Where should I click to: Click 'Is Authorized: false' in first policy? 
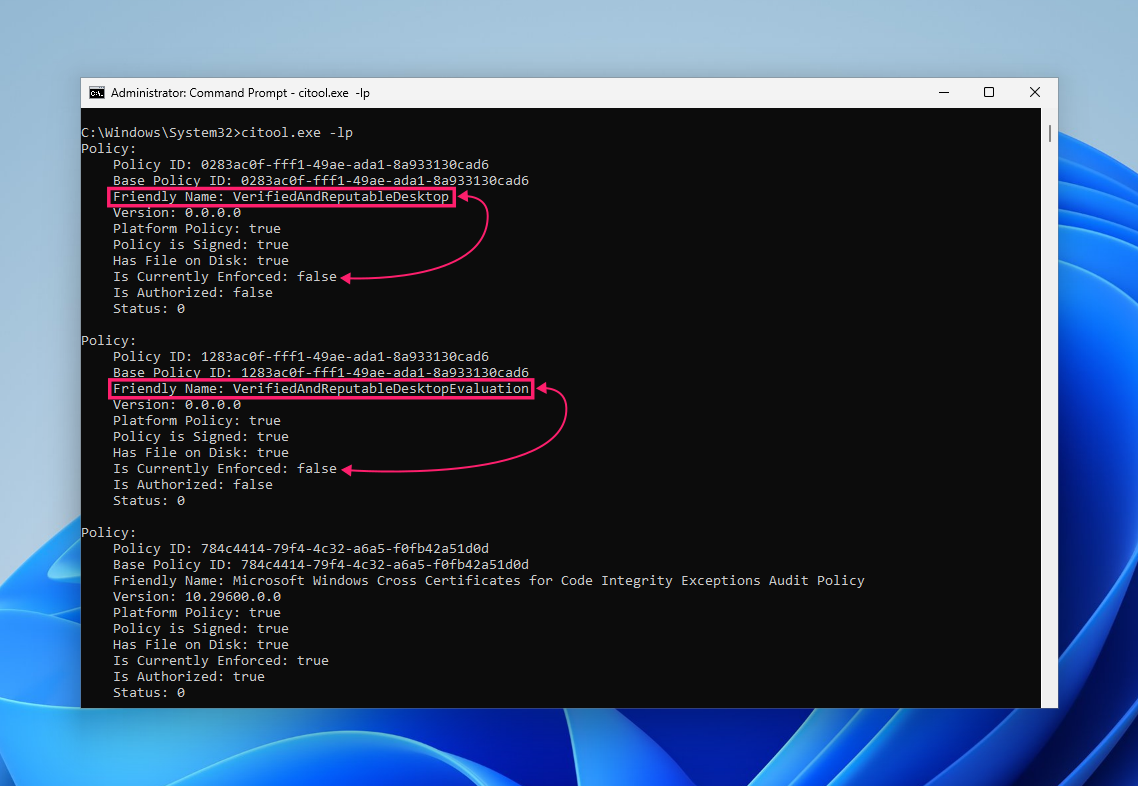(193, 292)
